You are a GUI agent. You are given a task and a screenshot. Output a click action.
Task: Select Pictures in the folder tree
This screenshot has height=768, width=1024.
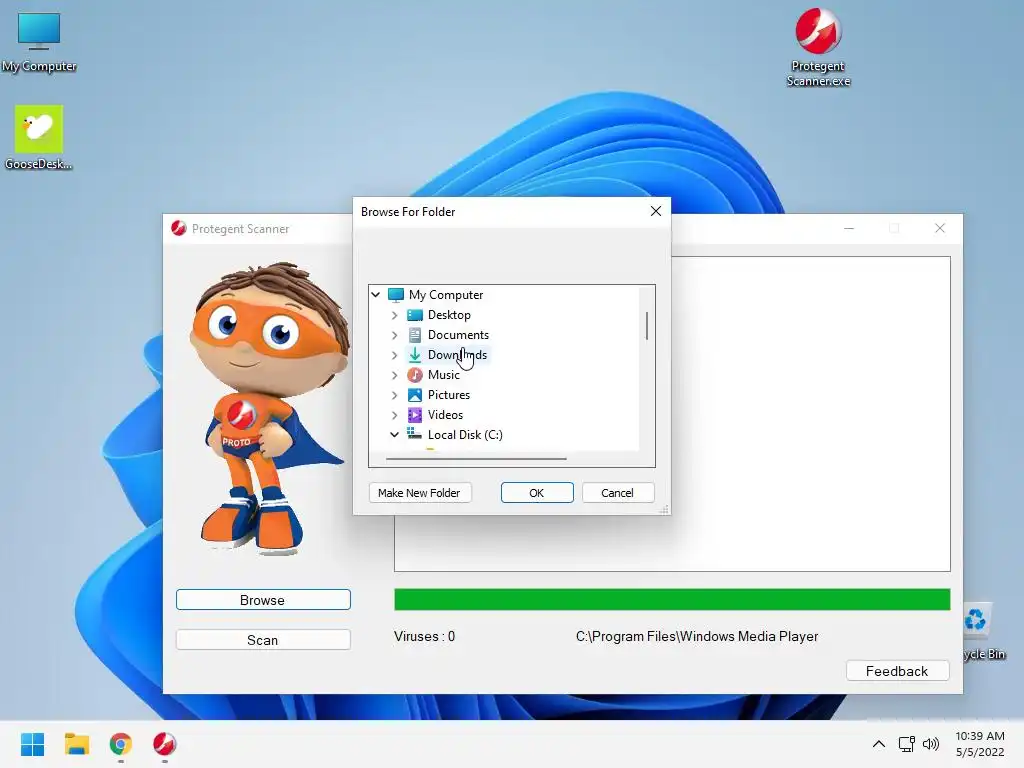[449, 394]
